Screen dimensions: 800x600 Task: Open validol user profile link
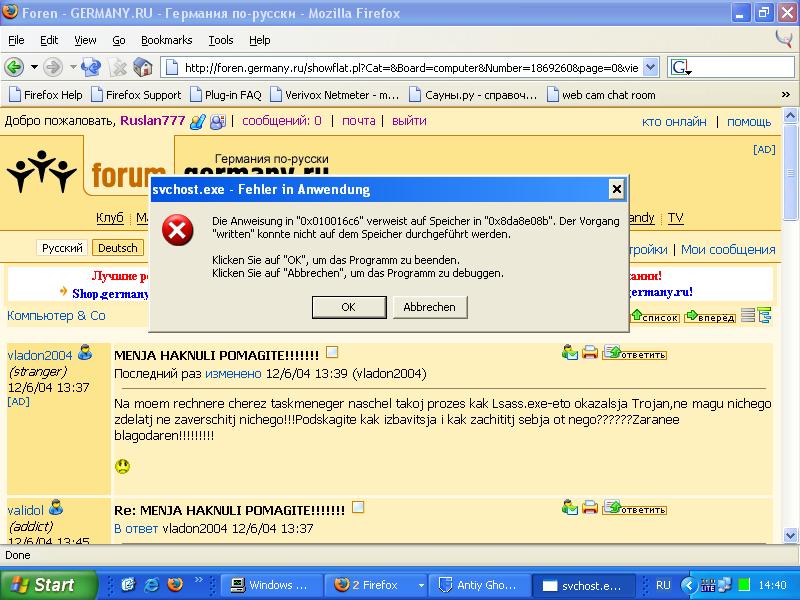tap(26, 510)
